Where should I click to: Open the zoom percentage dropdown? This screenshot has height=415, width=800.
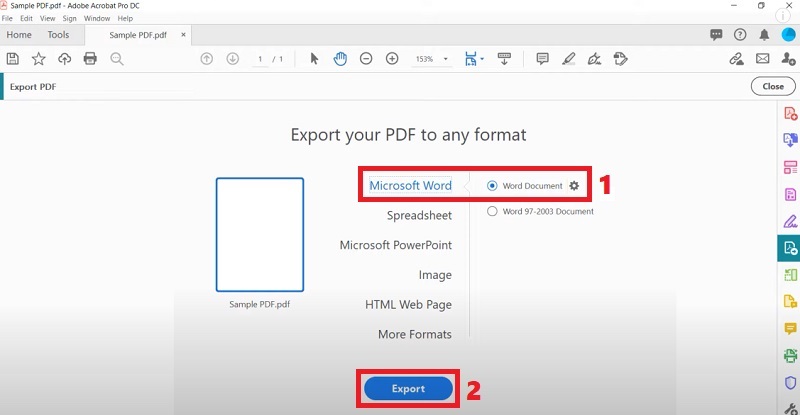[x=445, y=59]
